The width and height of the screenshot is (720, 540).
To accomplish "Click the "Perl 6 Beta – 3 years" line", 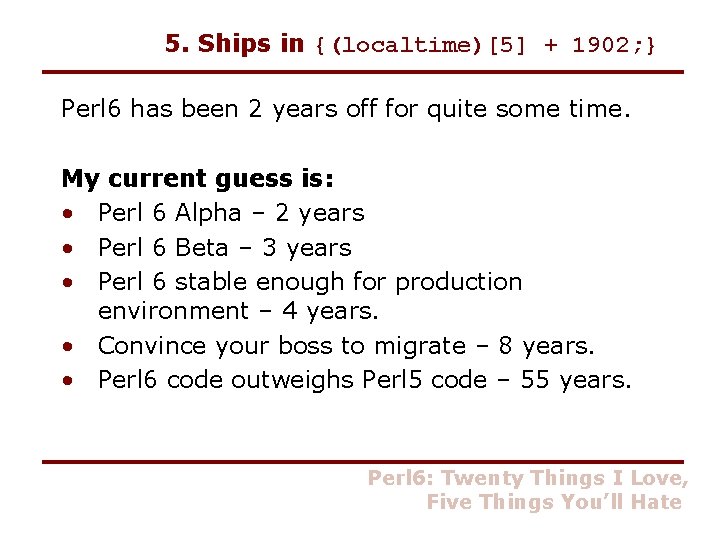I will point(224,247).
